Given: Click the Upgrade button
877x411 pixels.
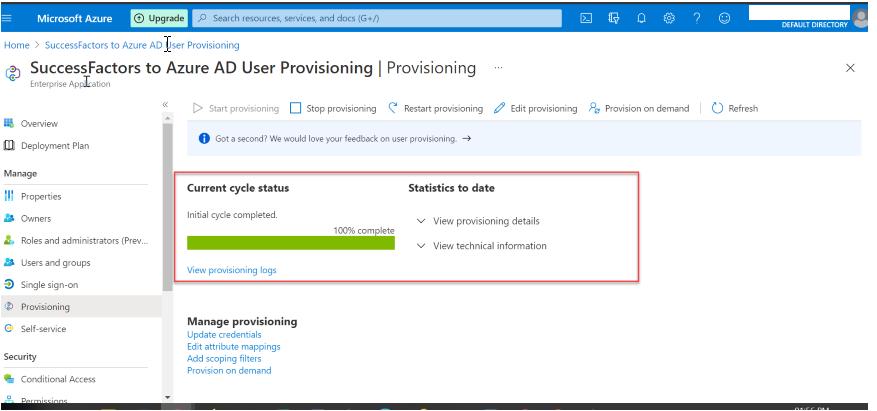Looking at the screenshot, I should click(159, 18).
